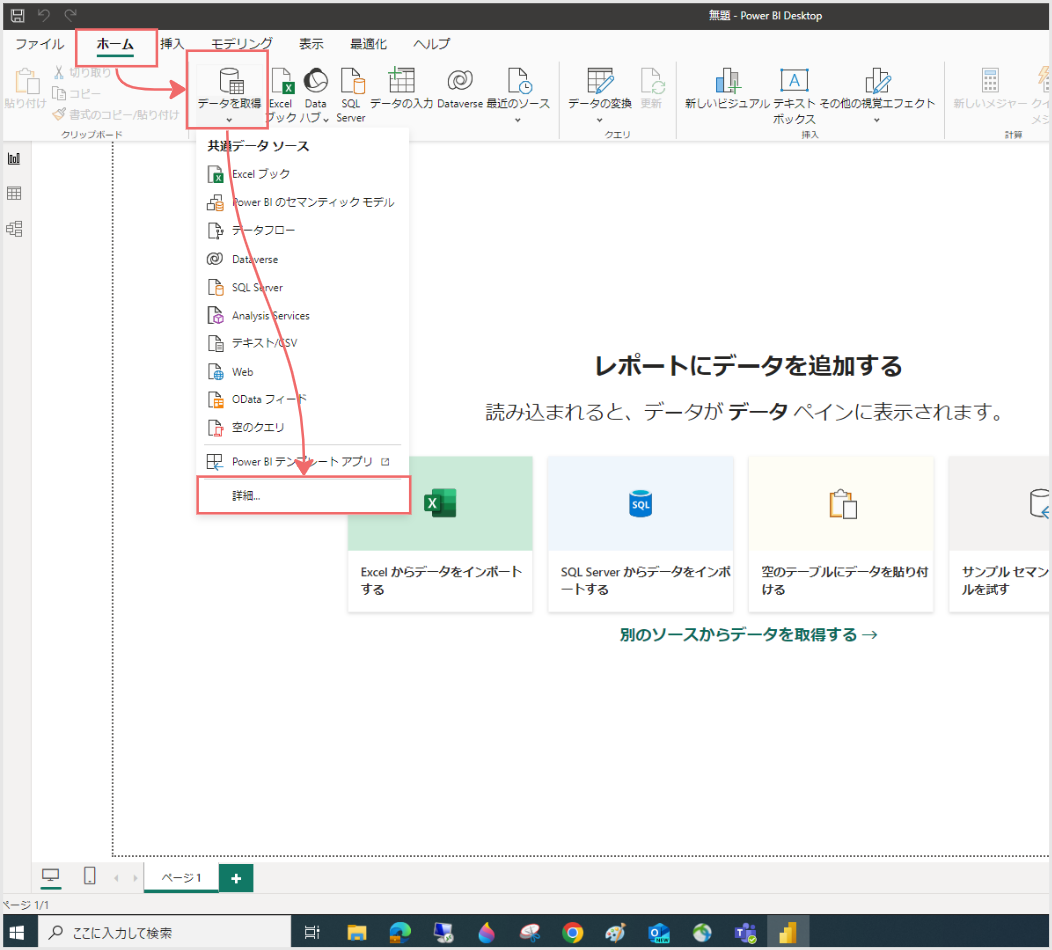Click the ここに入力して検索 taskbar search box
Image resolution: width=1052 pixels, height=950 pixels.
click(164, 933)
